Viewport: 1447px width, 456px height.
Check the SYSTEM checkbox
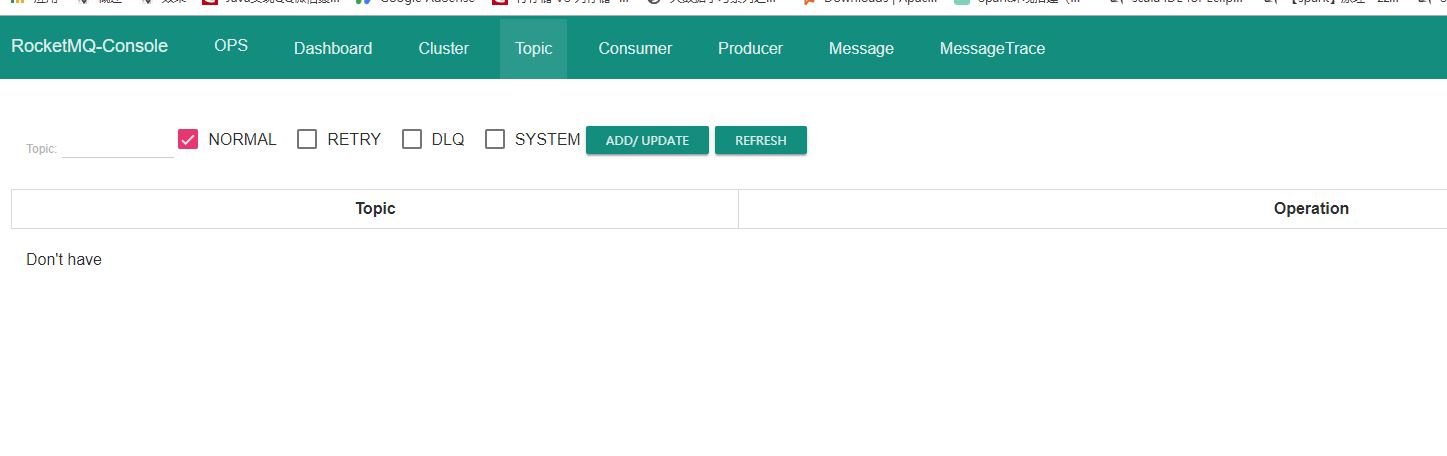[x=495, y=139]
